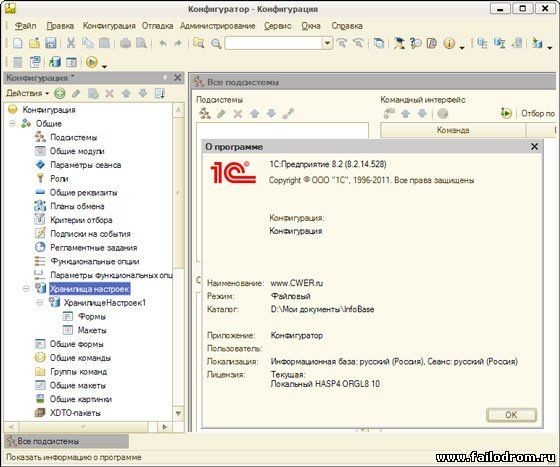Click the Add subsystem icon in Подсистемы toolbar
This screenshot has height=467, width=560.
205,114
